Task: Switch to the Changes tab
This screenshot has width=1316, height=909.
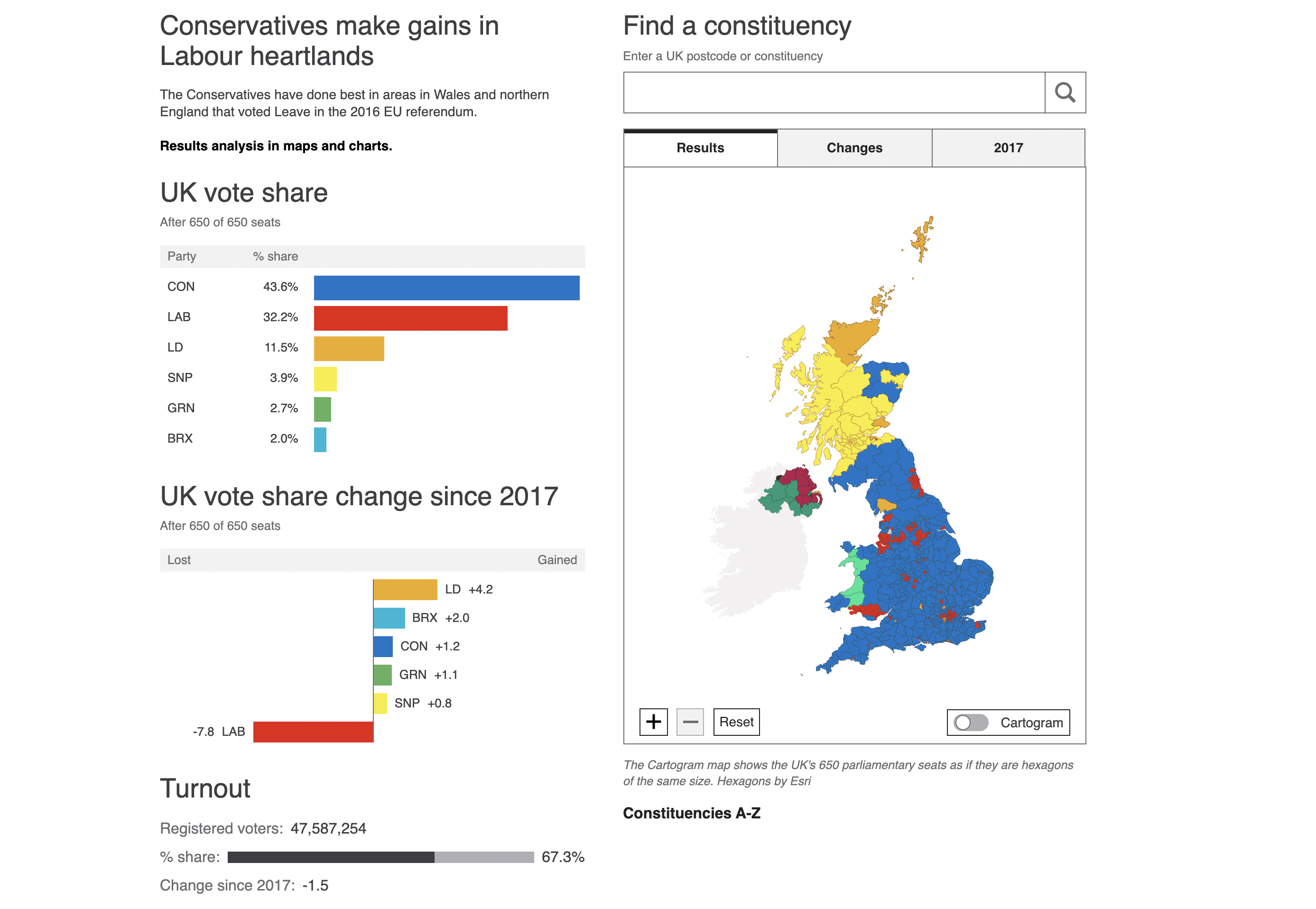Action: click(x=853, y=148)
